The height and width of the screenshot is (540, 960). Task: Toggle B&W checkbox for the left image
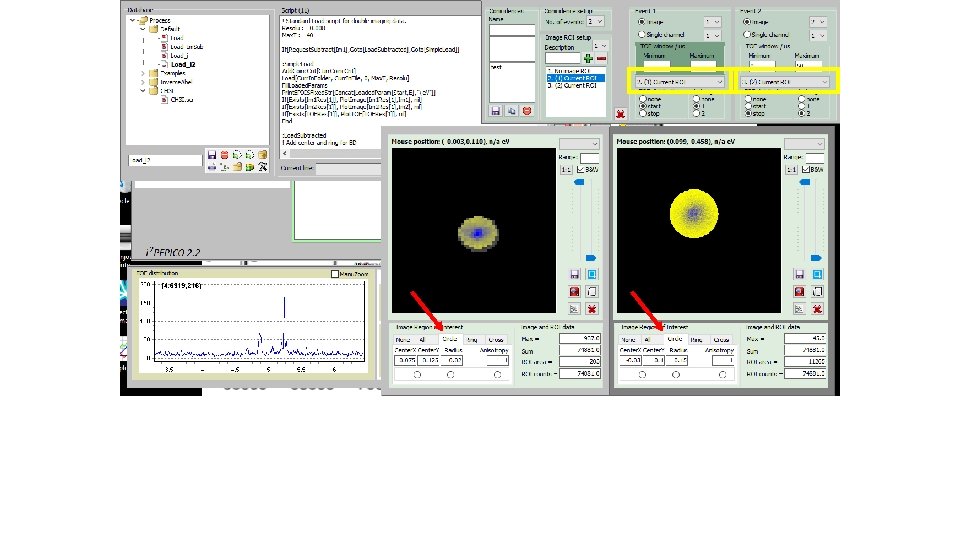[580, 169]
